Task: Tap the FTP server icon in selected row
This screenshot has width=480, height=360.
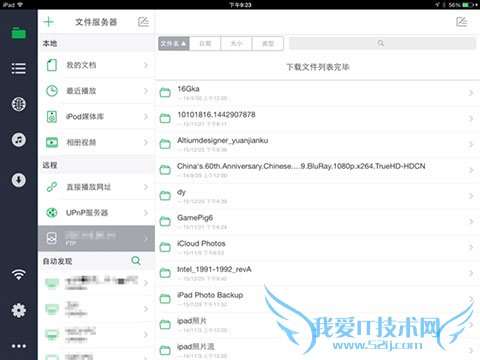Action: point(52,238)
